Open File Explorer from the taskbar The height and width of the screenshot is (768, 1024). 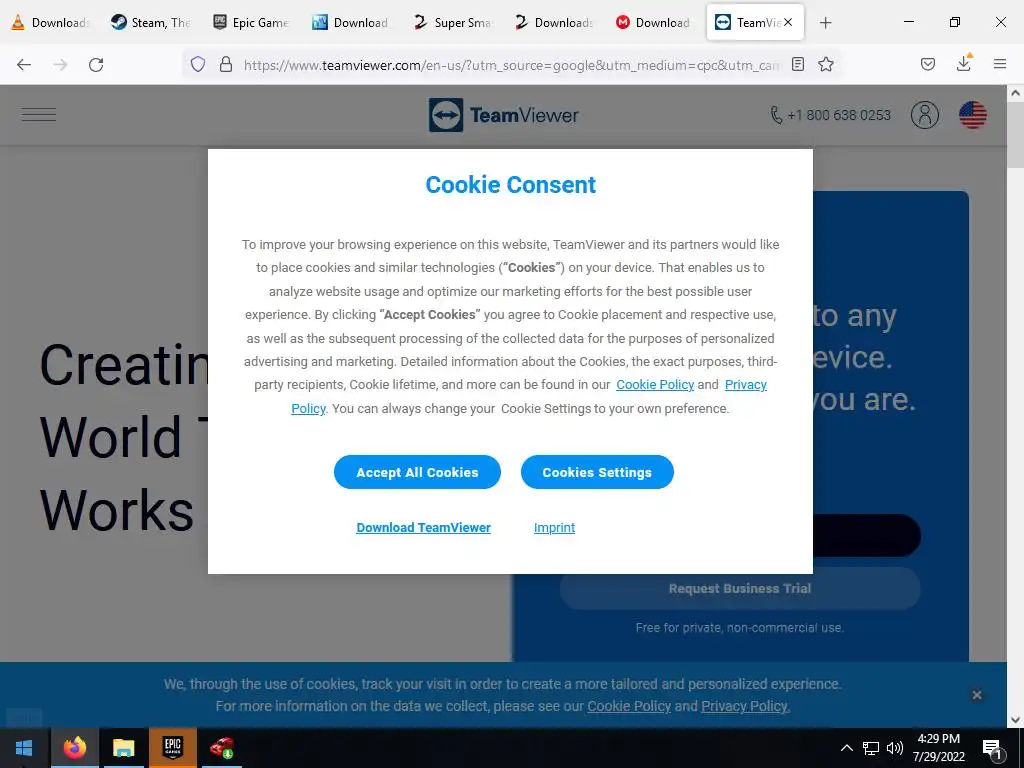pos(123,748)
